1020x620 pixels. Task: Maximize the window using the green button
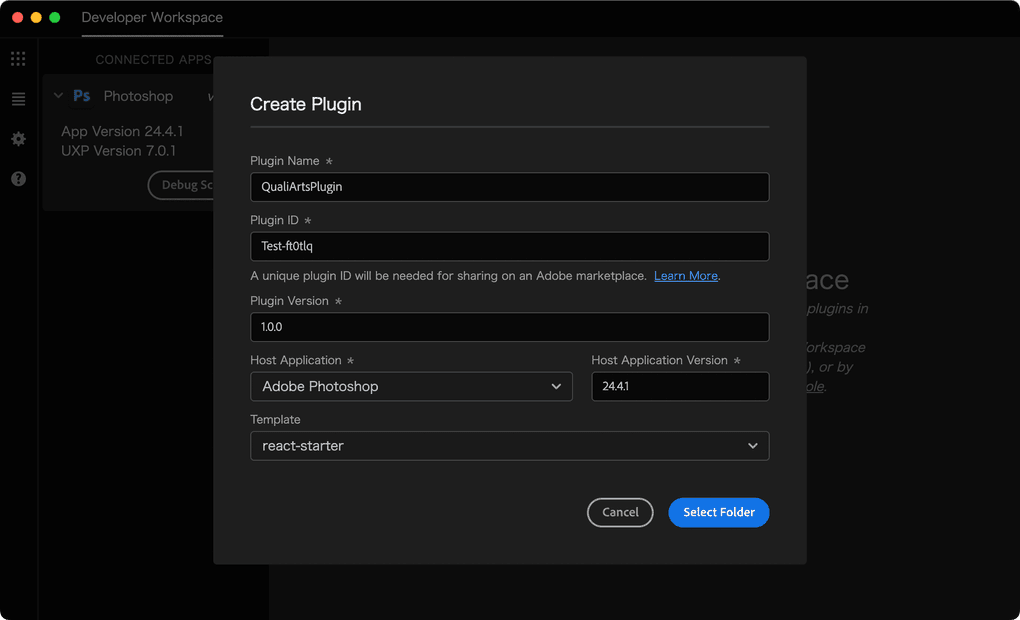55,18
